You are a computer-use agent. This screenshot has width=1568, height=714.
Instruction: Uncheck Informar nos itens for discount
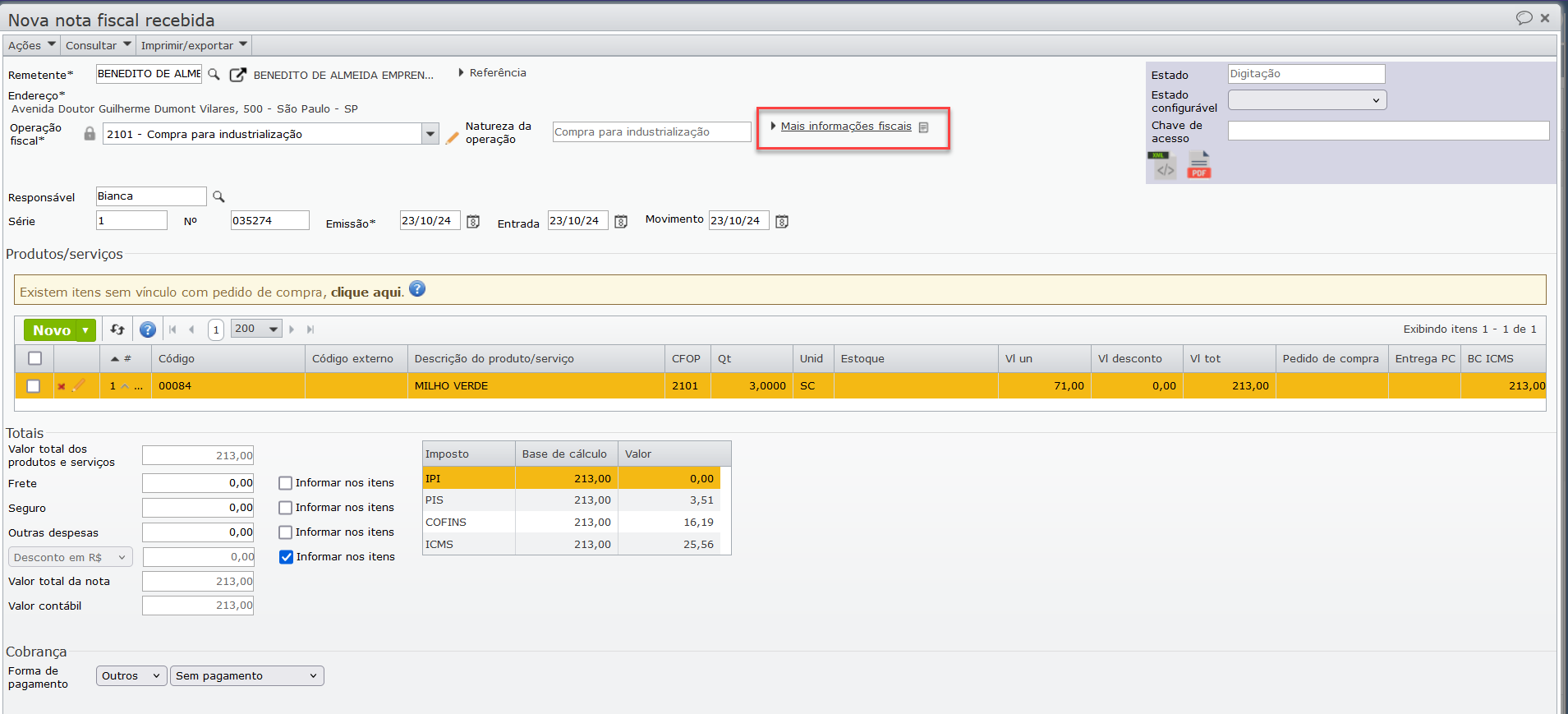coord(286,557)
